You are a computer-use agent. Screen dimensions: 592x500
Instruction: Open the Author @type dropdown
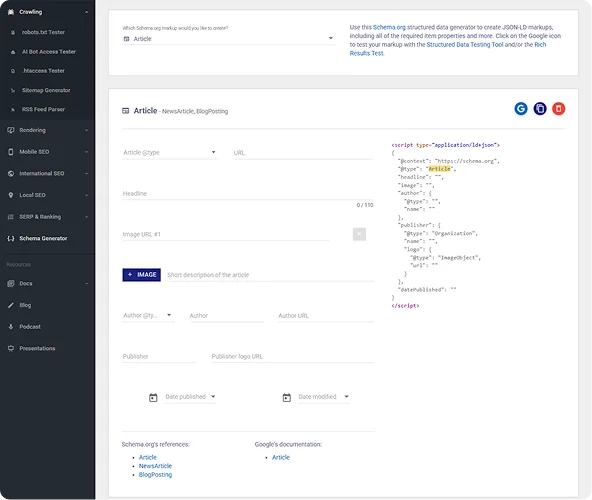tap(148, 315)
